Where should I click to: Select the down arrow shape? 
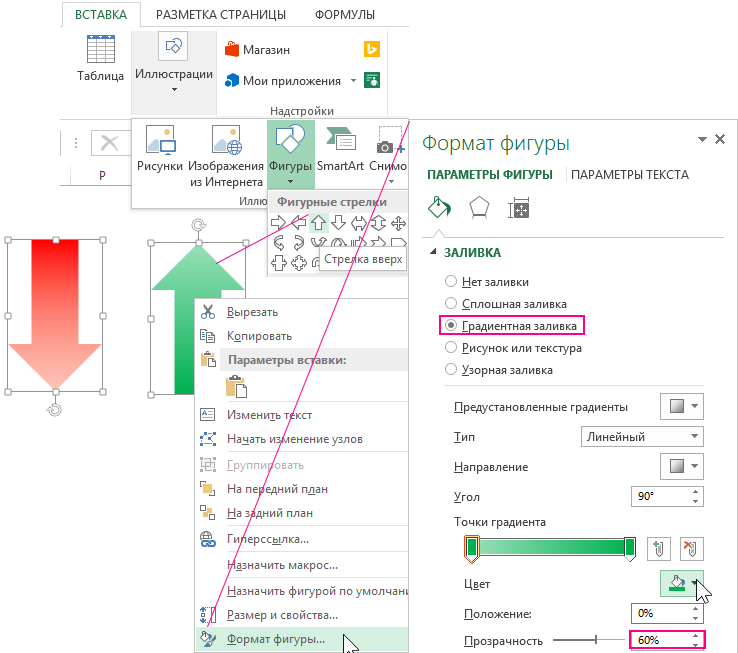click(x=338, y=222)
